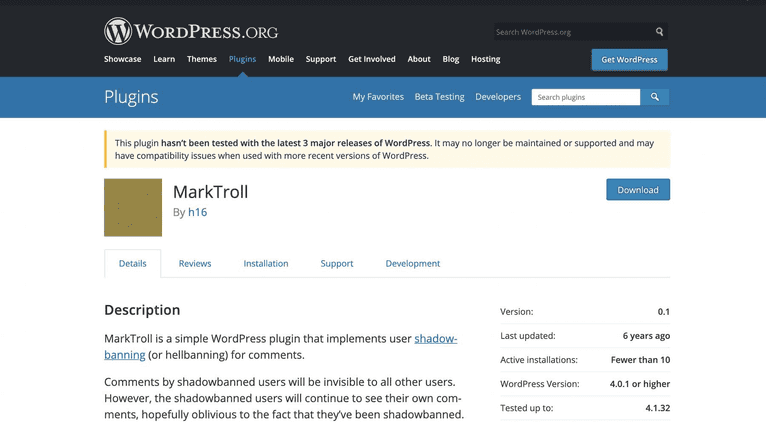Select the Support tab
Viewport: 766px width, 426px height.
pyautogui.click(x=337, y=263)
